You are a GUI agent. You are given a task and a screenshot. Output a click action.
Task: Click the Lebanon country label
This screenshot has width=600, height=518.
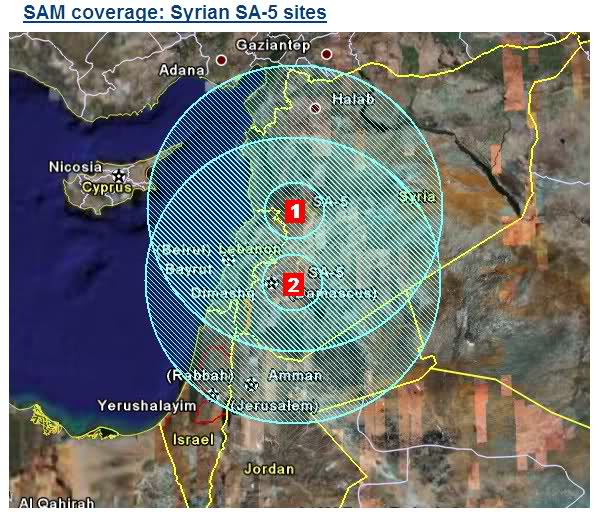pos(248,248)
